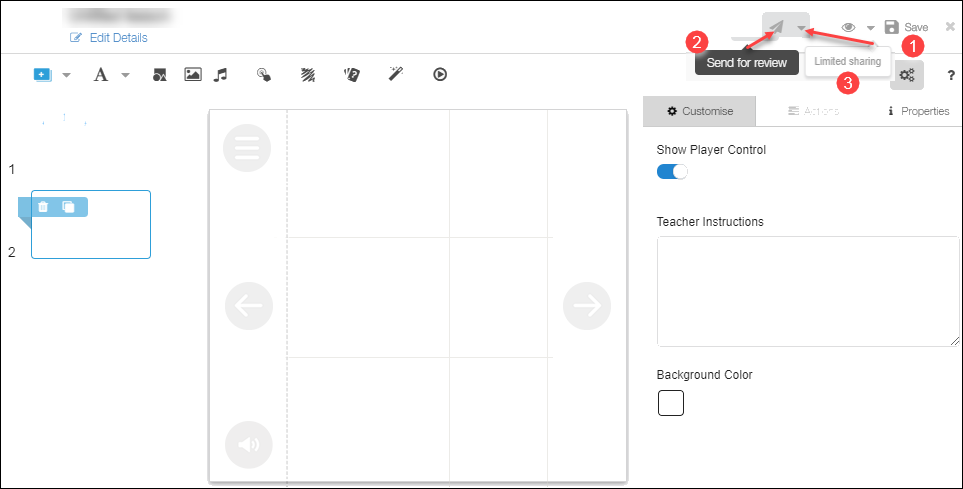
Task: Expand the text tool dropdown arrow
Action: (125, 75)
